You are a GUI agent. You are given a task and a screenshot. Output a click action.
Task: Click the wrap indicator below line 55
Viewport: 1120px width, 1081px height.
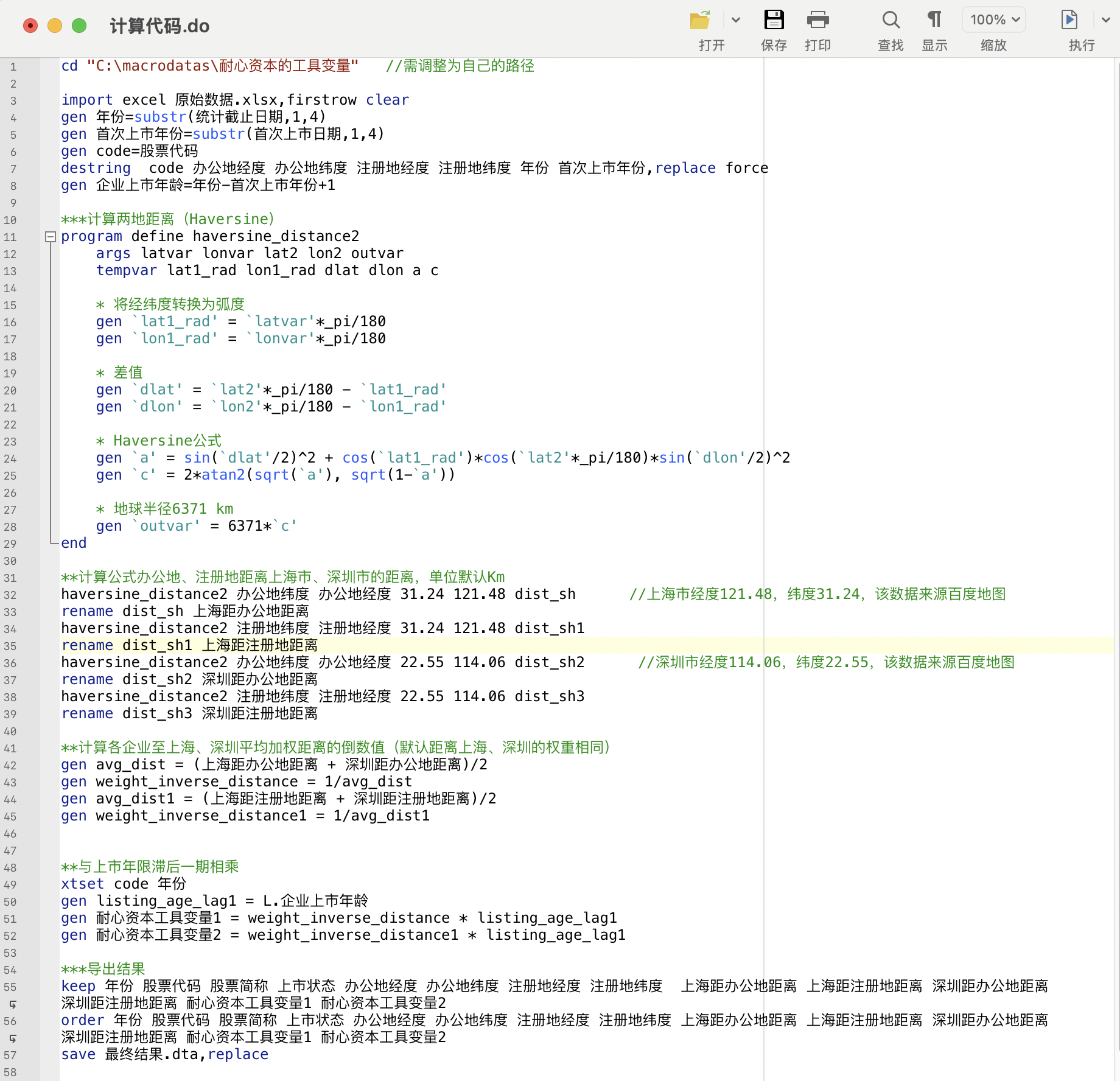(x=12, y=1004)
